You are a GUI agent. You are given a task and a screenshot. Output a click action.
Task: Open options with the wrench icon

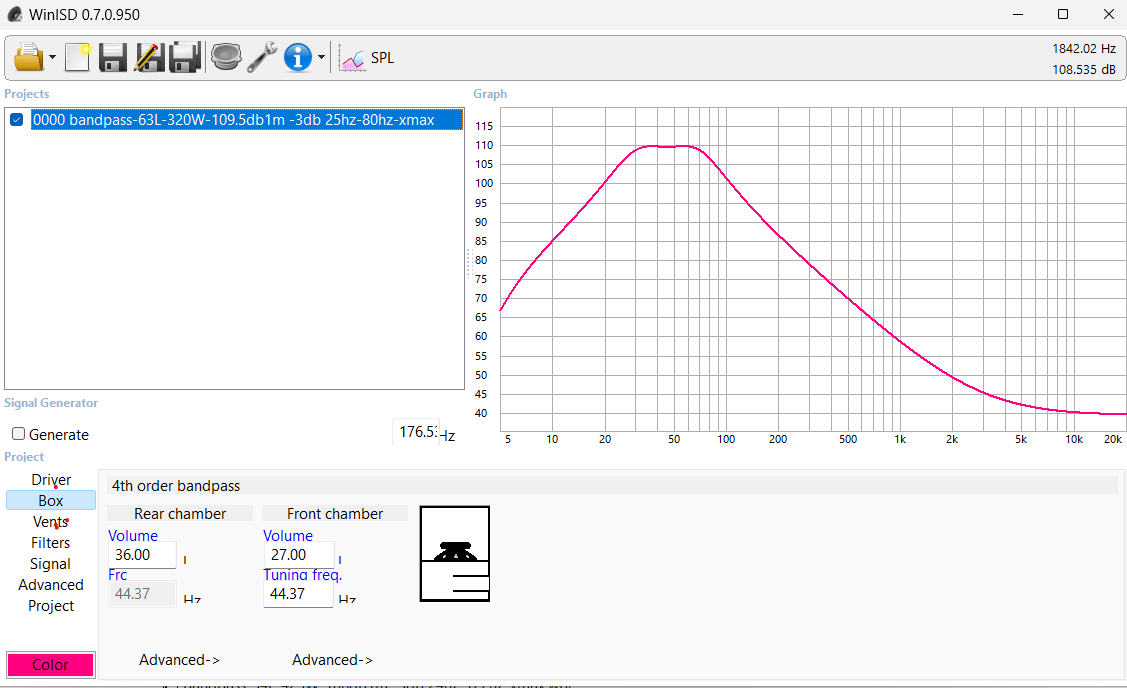point(262,58)
